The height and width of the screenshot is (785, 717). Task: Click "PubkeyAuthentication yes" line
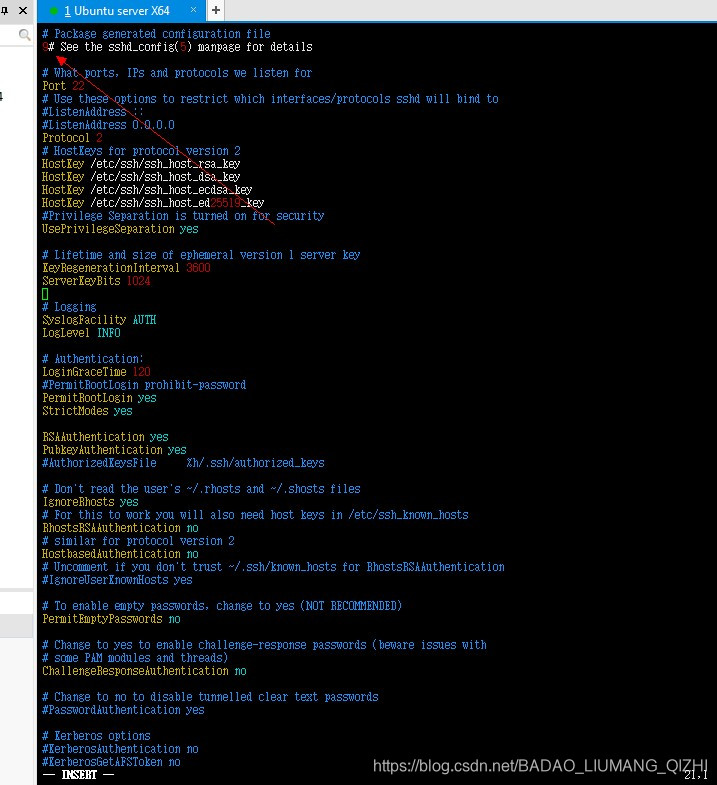pos(114,450)
